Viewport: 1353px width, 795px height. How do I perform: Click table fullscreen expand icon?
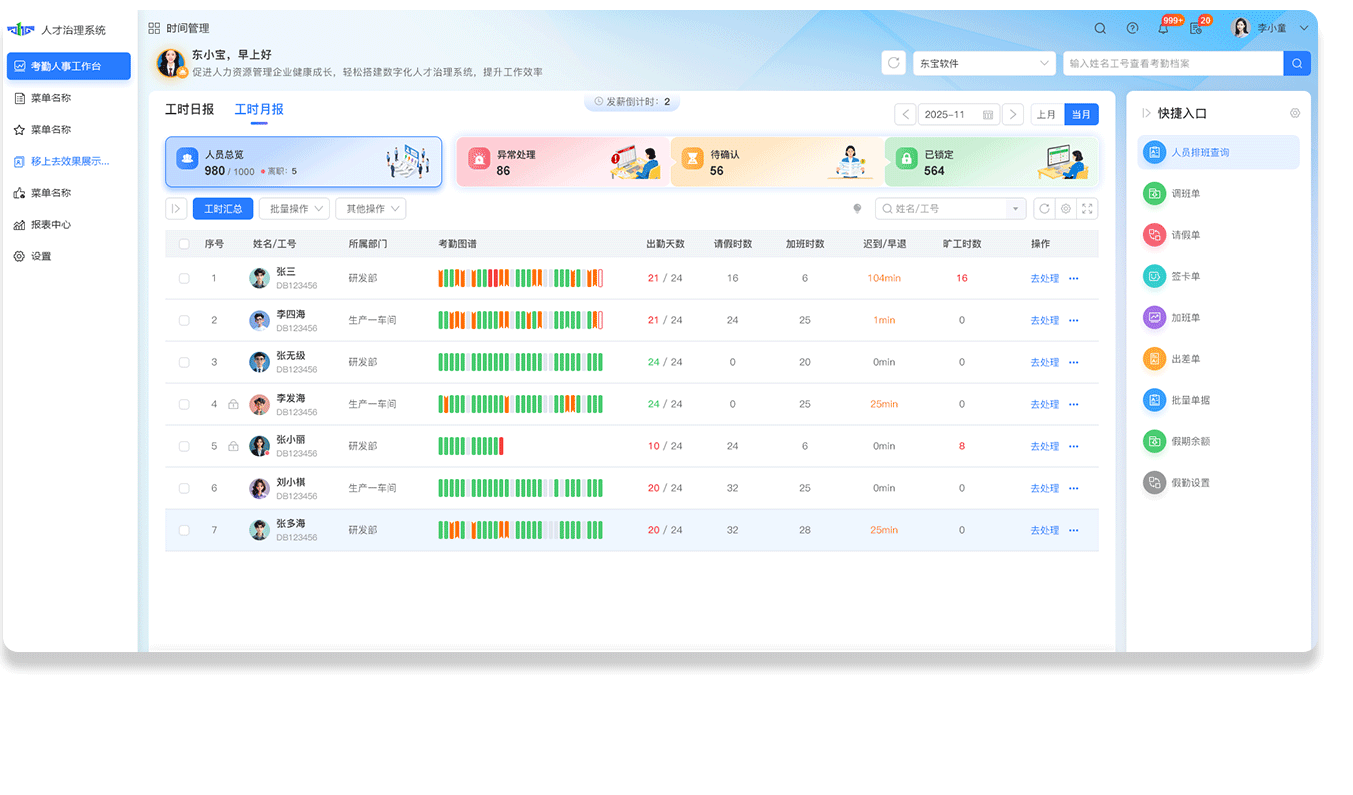click(1087, 209)
